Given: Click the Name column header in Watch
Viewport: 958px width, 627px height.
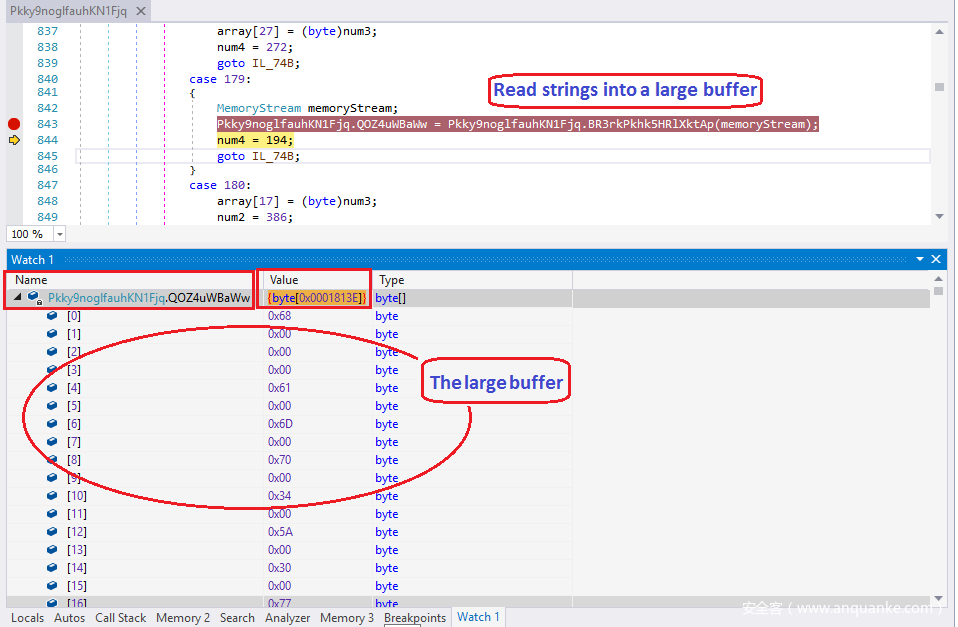Looking at the screenshot, I should (31, 280).
